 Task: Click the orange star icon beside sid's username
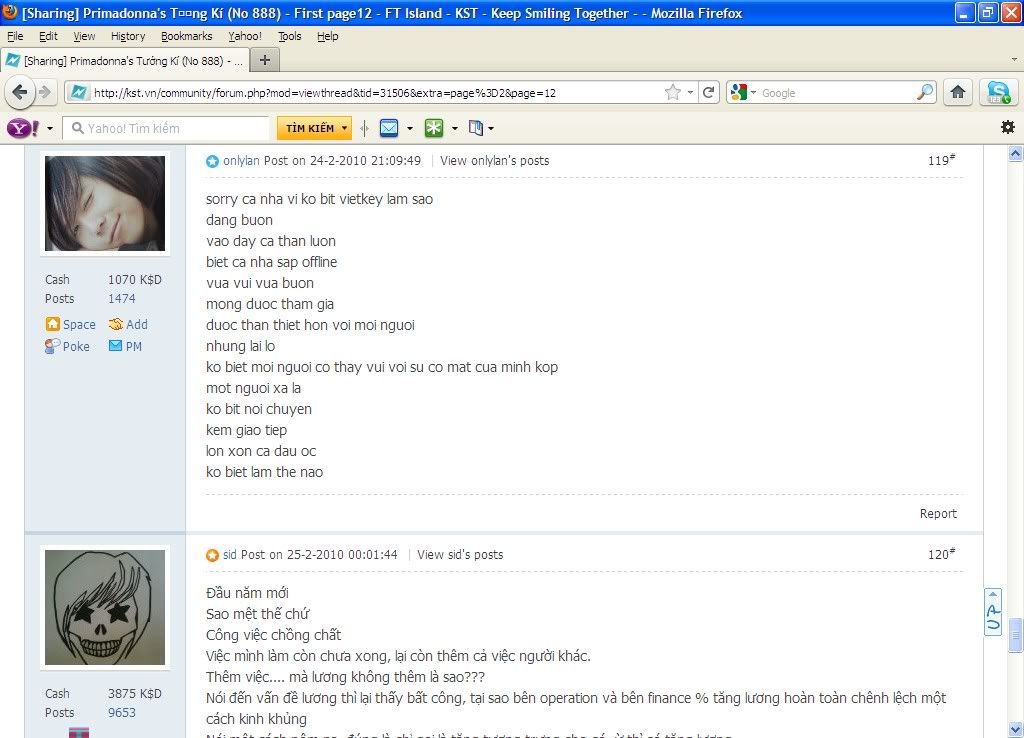[212, 555]
